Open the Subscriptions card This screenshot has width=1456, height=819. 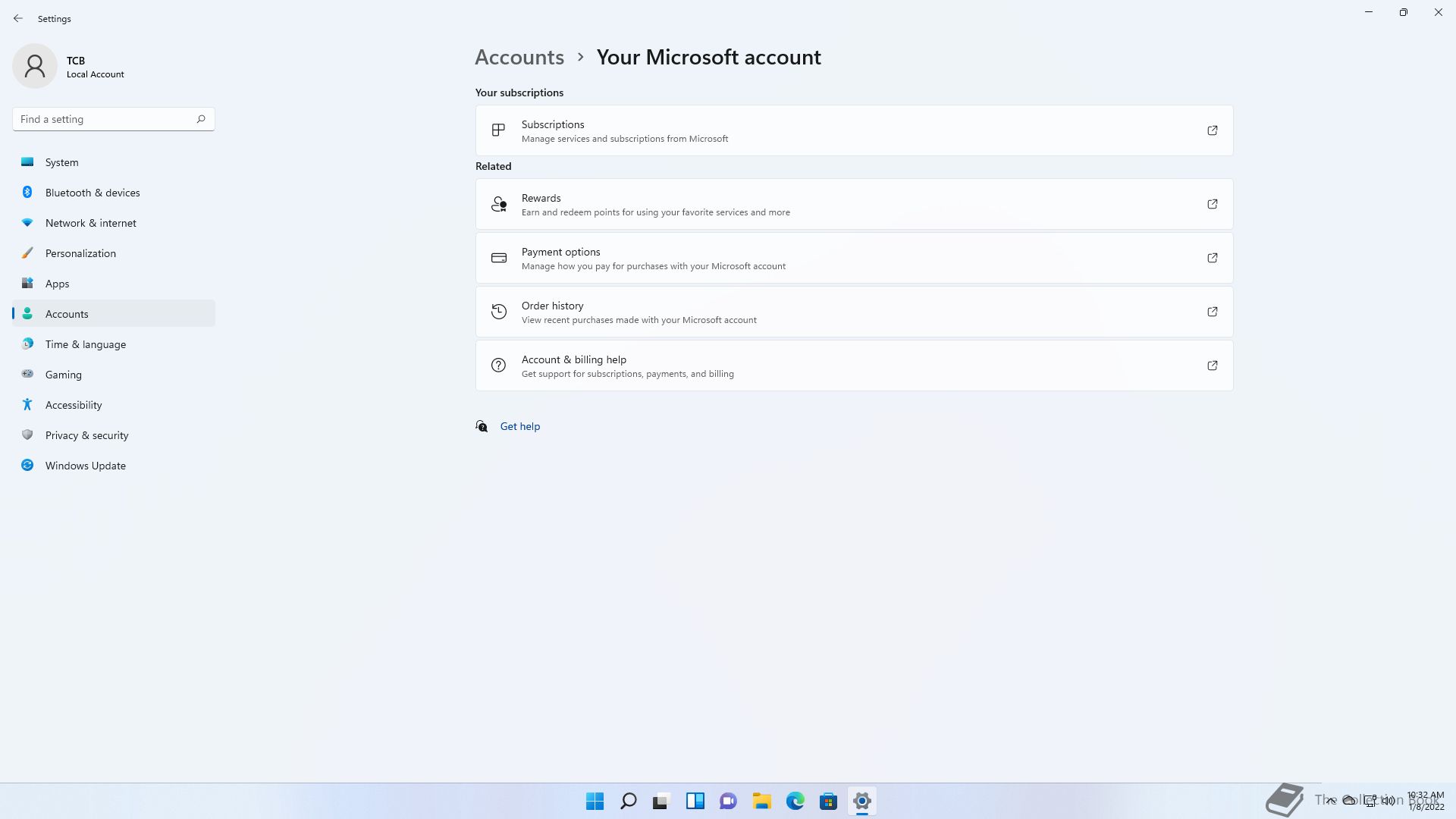(854, 130)
